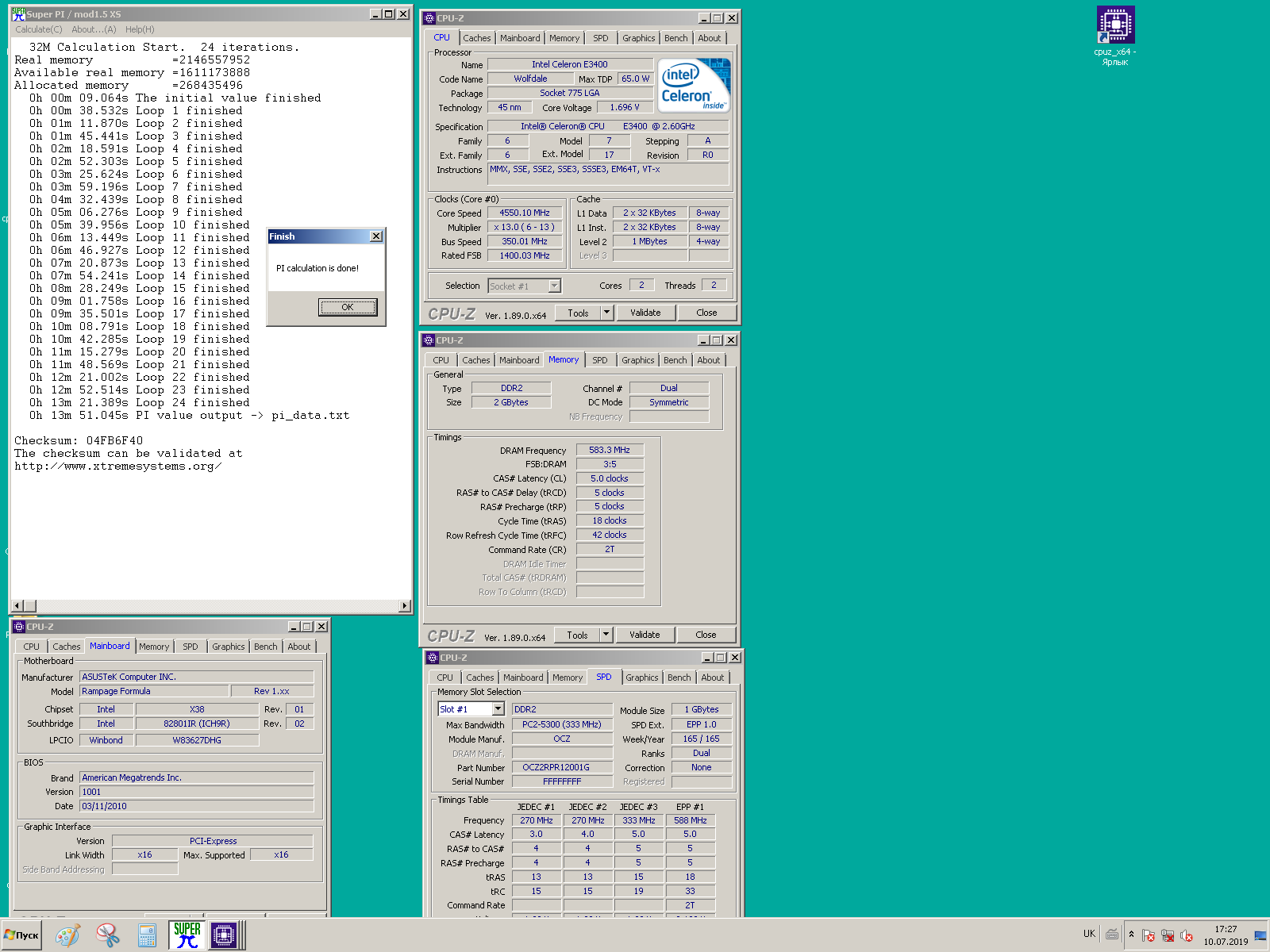This screenshot has width=1270, height=952.
Task: Switch to Caches tab in top CPU-Z window
Action: tap(477, 38)
